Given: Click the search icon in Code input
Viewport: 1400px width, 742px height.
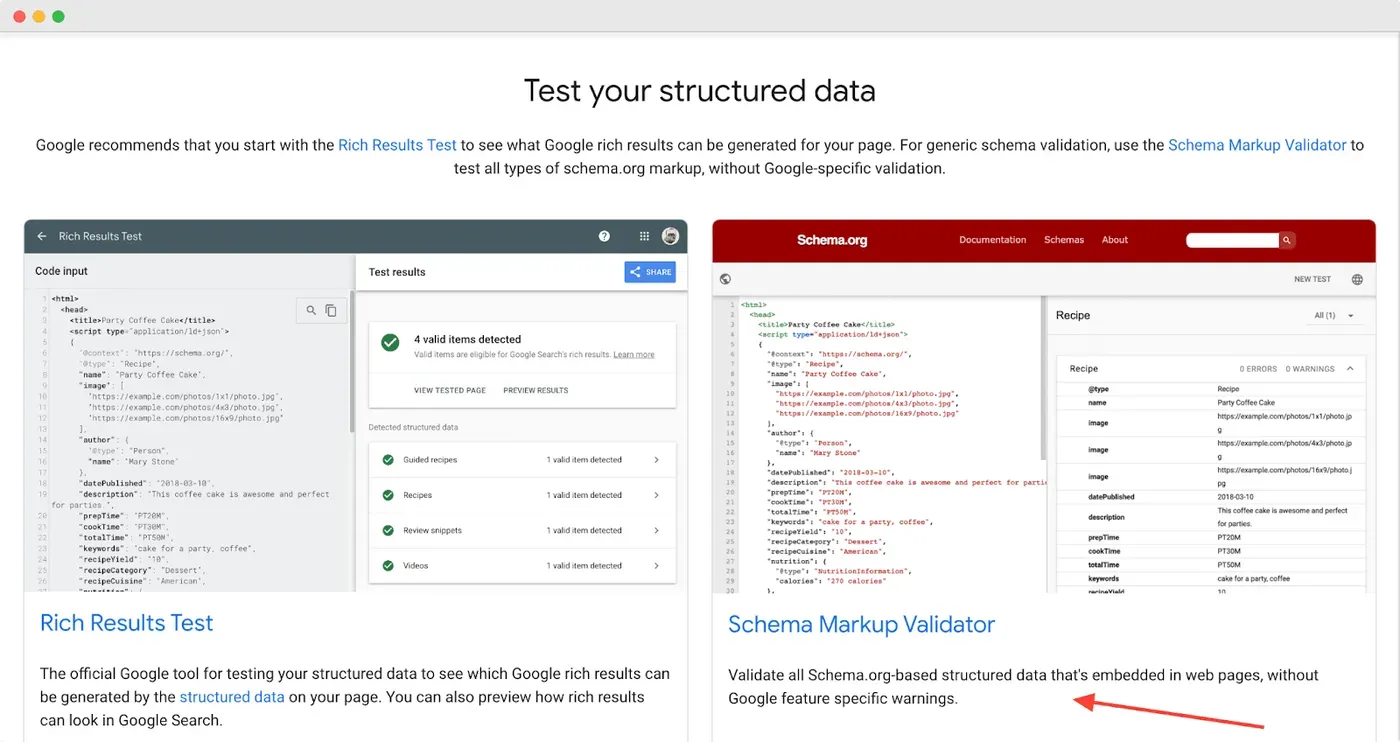Looking at the screenshot, I should (311, 311).
